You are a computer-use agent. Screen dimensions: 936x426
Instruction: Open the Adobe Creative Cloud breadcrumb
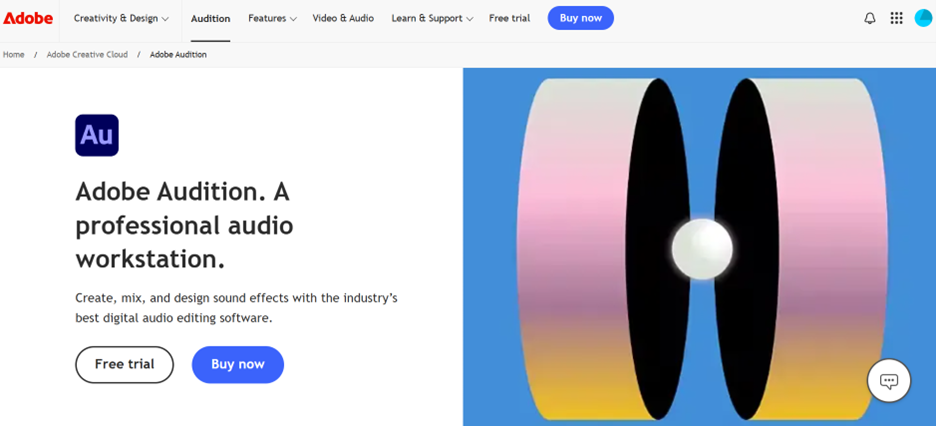(87, 54)
